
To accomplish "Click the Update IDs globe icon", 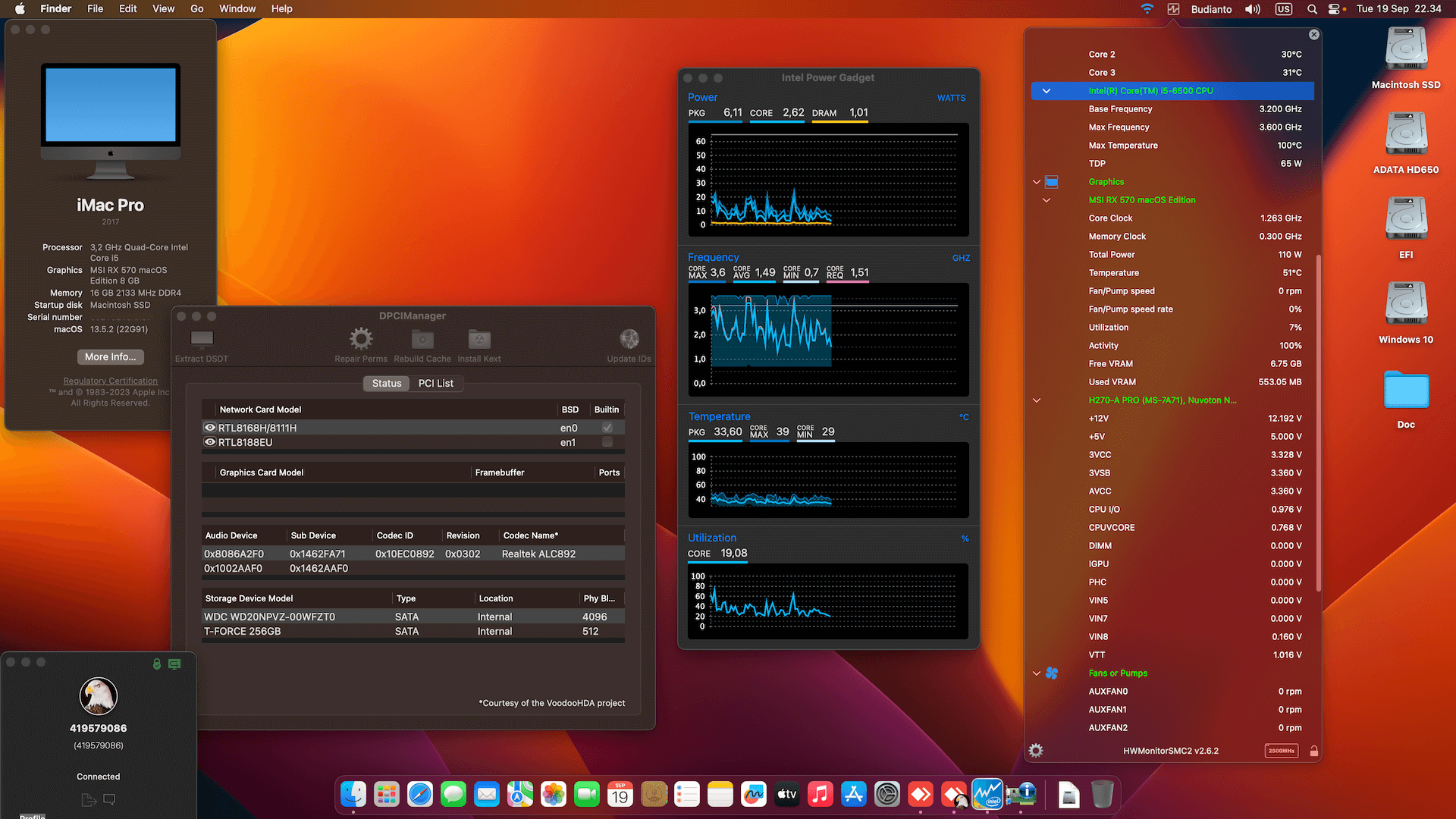I will (x=628, y=339).
